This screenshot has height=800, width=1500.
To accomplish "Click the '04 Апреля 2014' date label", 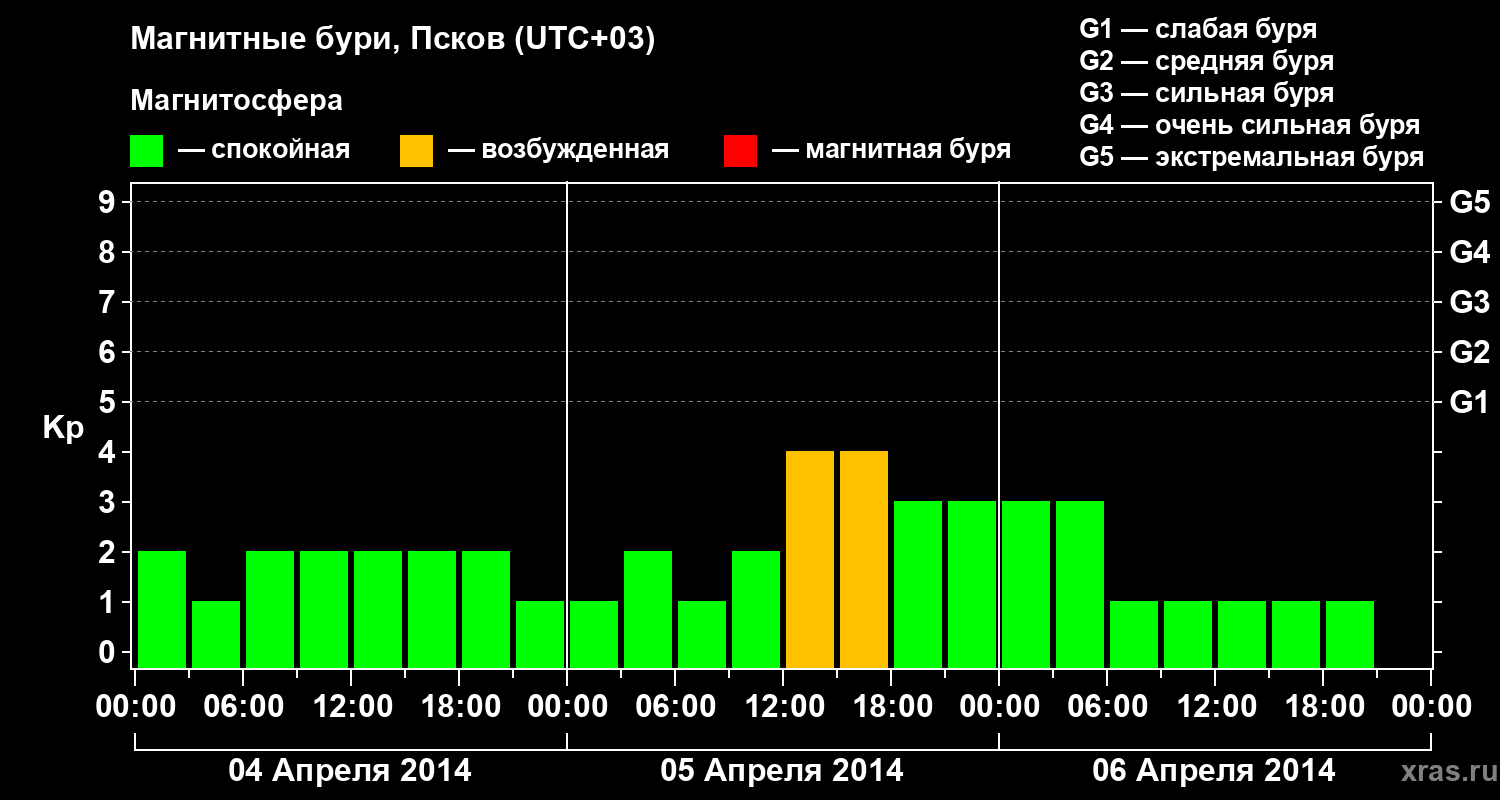I will 350,770.
